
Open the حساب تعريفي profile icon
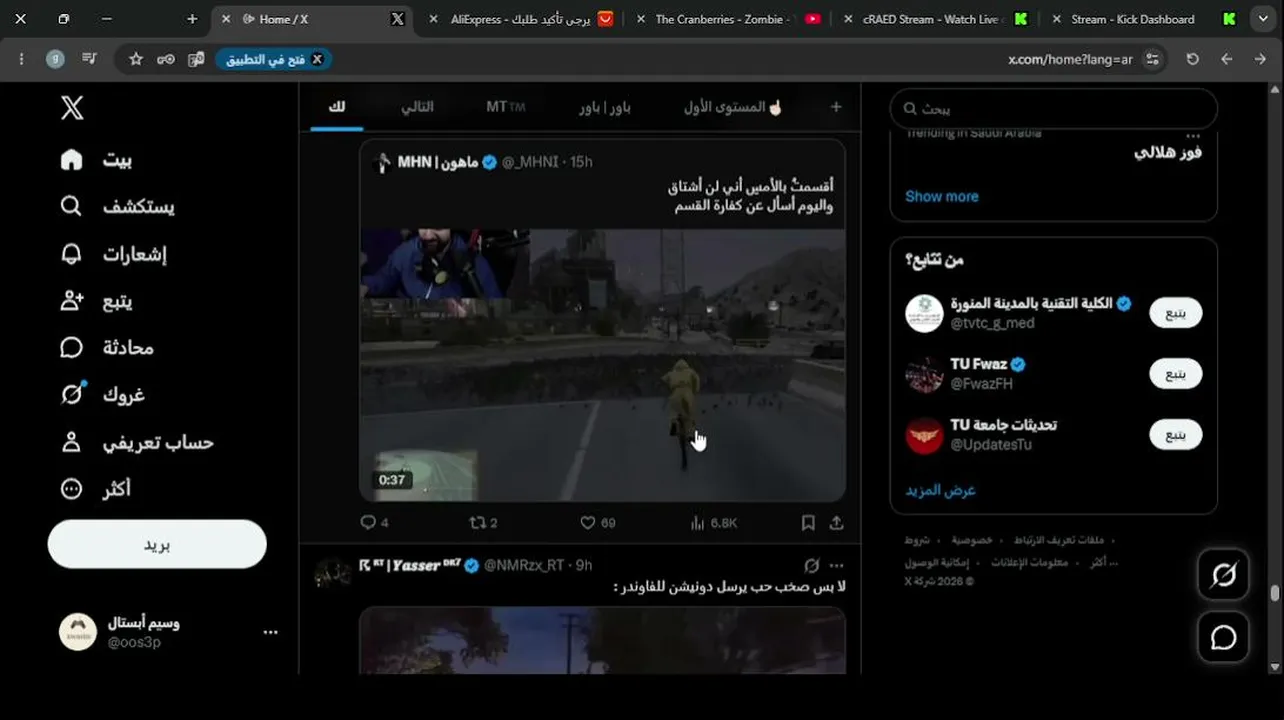pyautogui.click(x=71, y=442)
